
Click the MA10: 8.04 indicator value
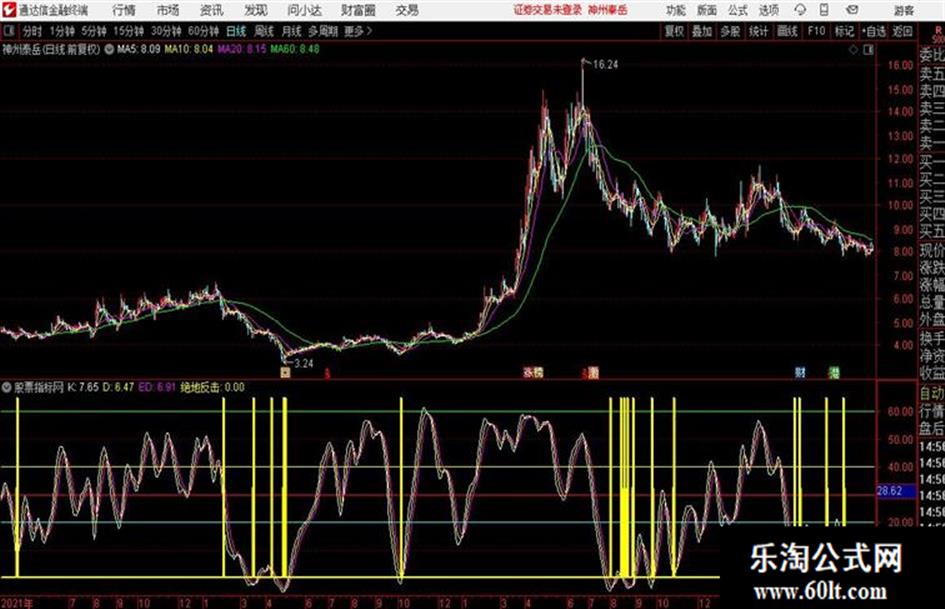(189, 49)
